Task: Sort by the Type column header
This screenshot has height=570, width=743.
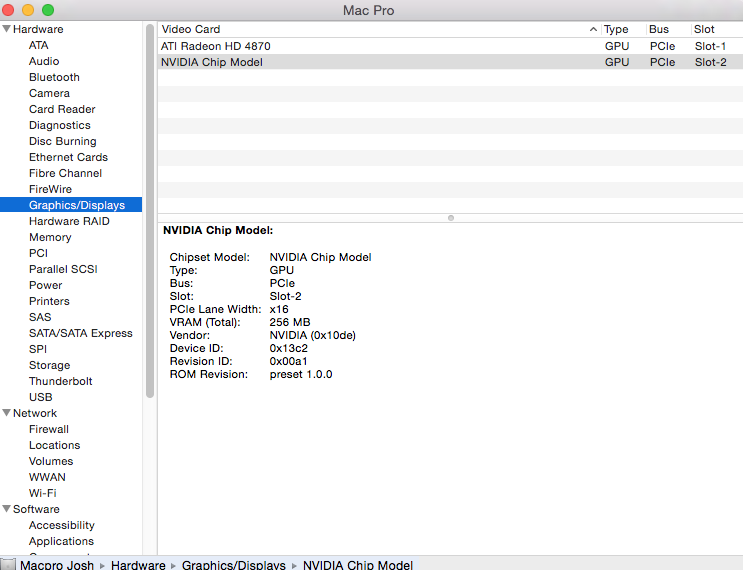Action: point(623,29)
